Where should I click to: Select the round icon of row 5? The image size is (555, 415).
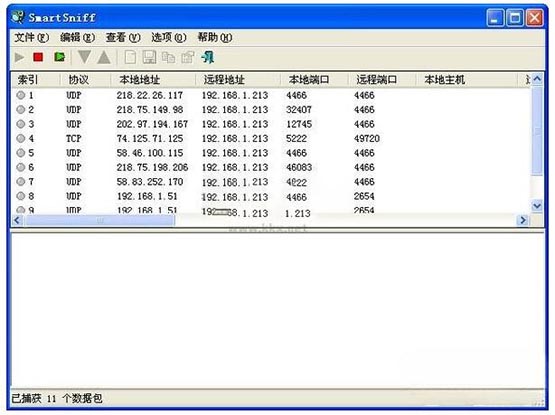21,153
